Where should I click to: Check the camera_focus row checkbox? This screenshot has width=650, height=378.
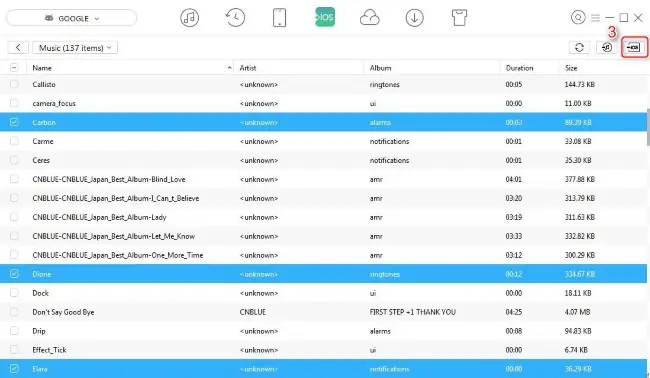[x=14, y=103]
